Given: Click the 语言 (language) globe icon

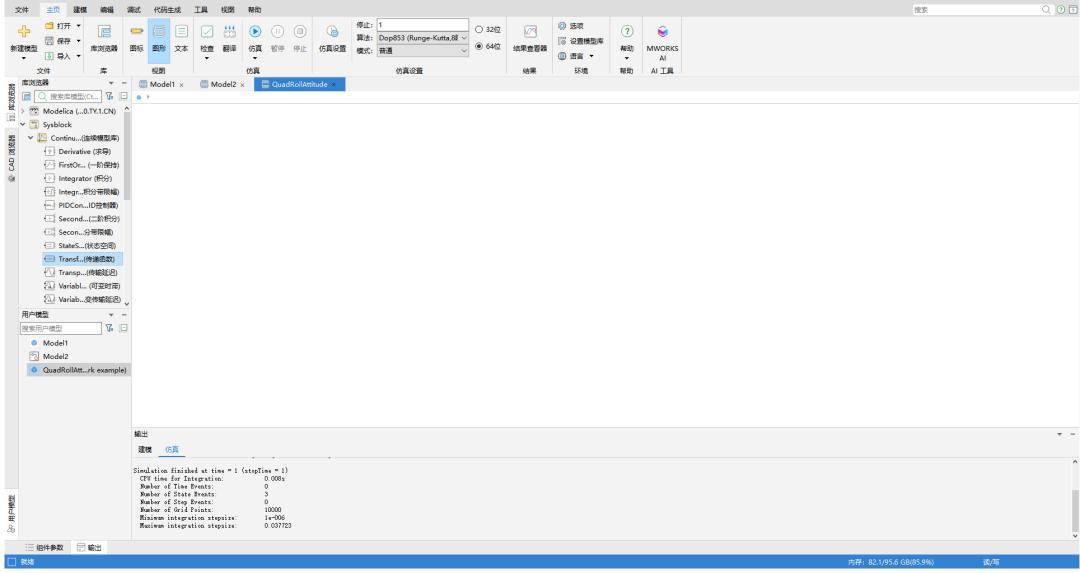Looking at the screenshot, I should point(562,56).
